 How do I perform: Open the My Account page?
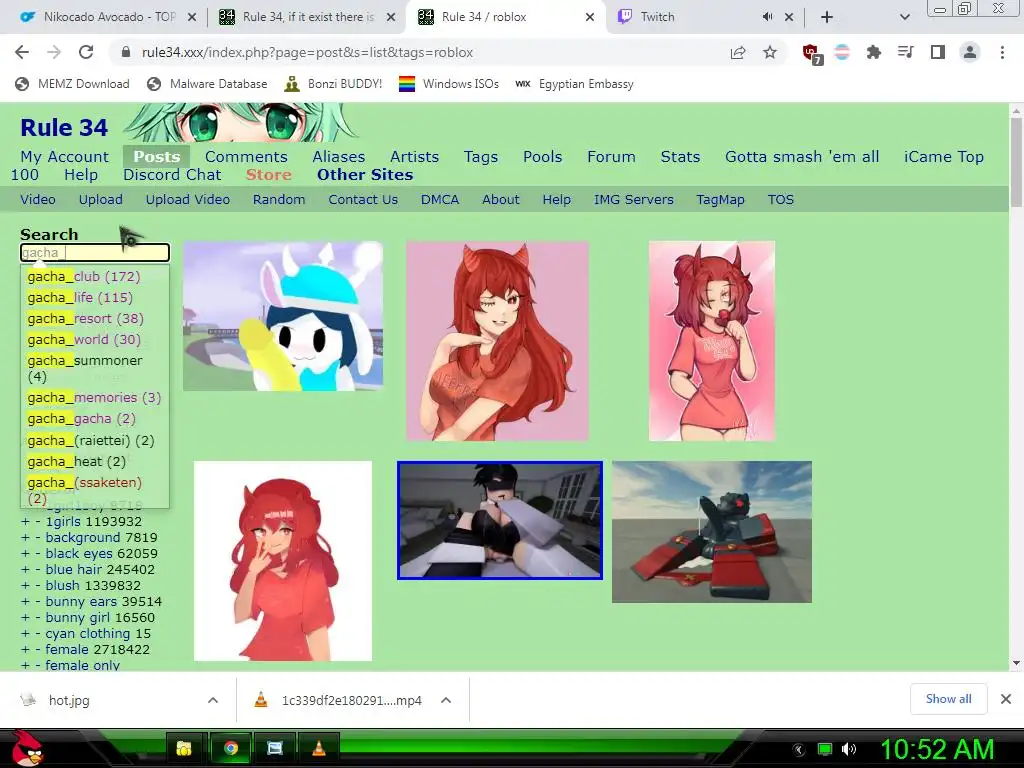65,157
